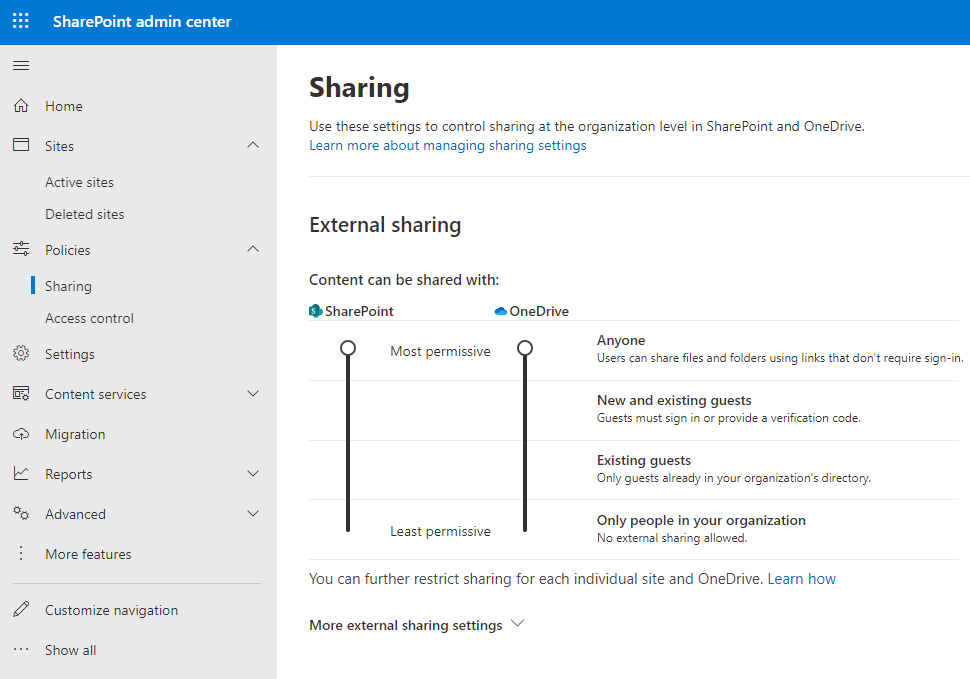Click the 'Most permissive' label
This screenshot has height=679, width=970.
pos(440,351)
